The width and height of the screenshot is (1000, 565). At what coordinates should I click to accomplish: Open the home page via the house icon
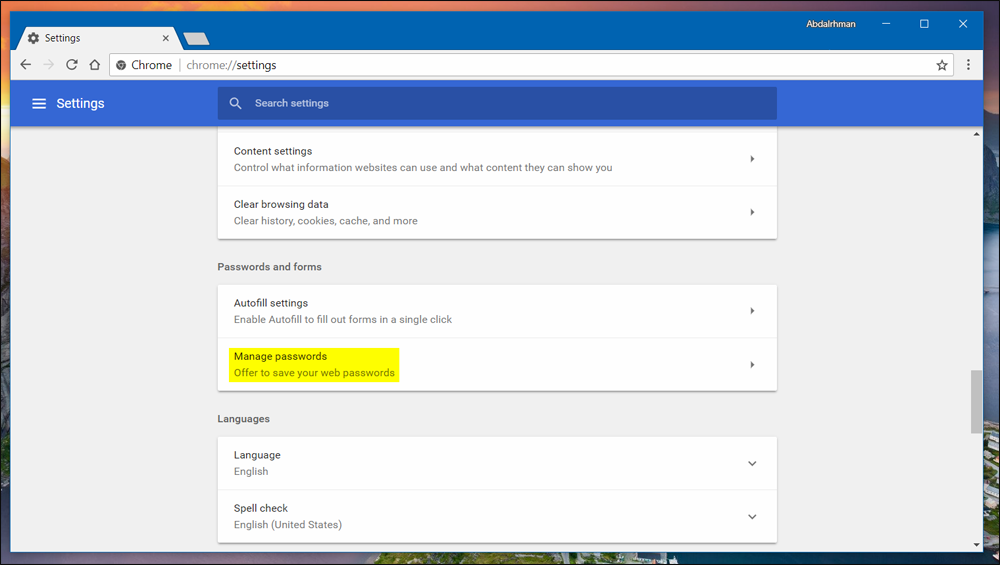[94, 64]
